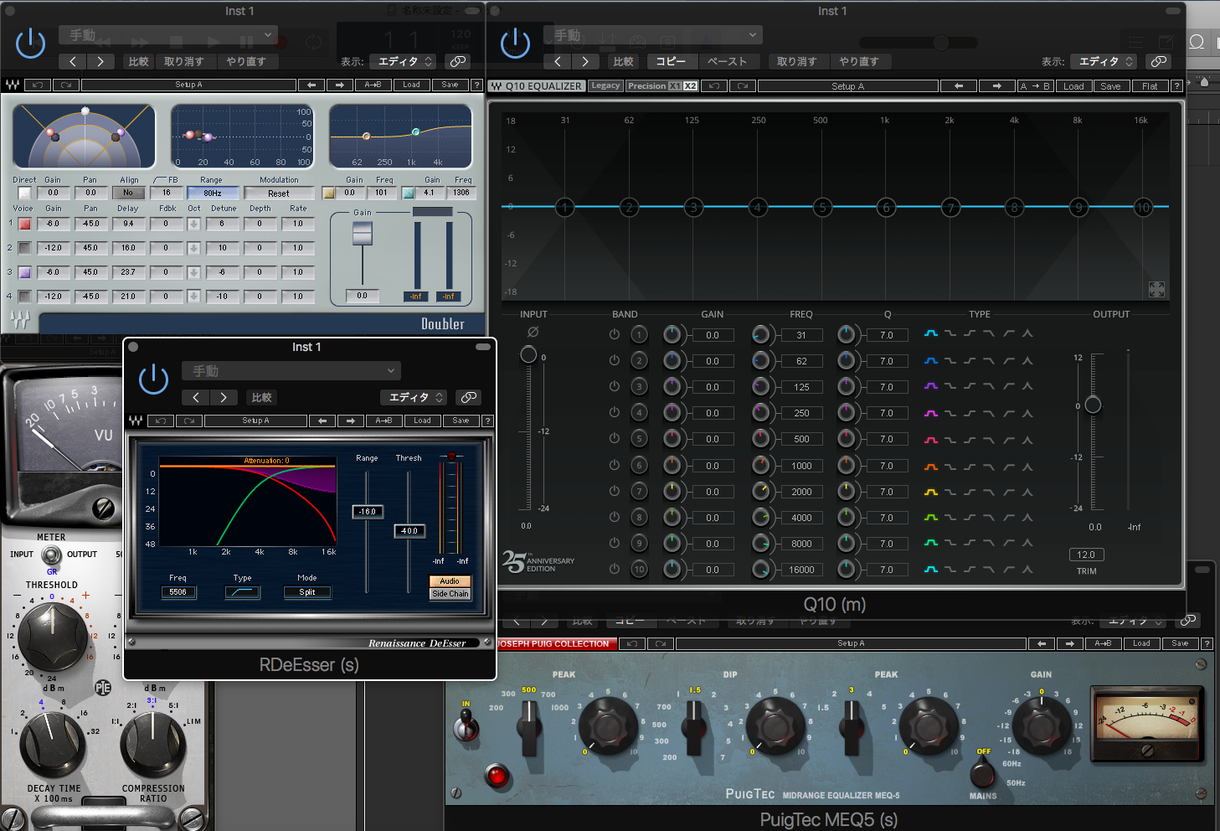Viewport: 1220px width, 831px height.
Task: Click the Waves redo arrow in RDeEsser
Action: click(189, 421)
